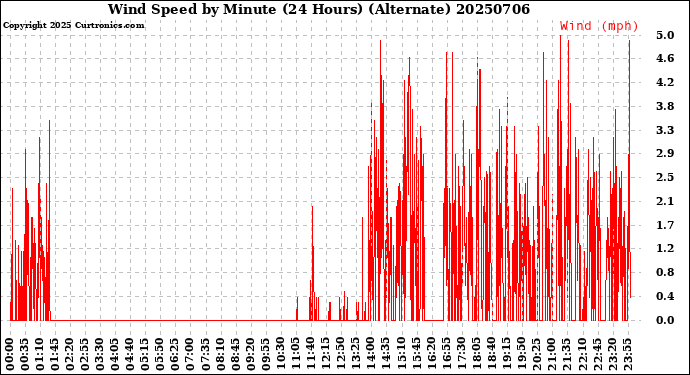Click the 11:40 time label
The width and height of the screenshot is (690, 375).
(x=311, y=355)
